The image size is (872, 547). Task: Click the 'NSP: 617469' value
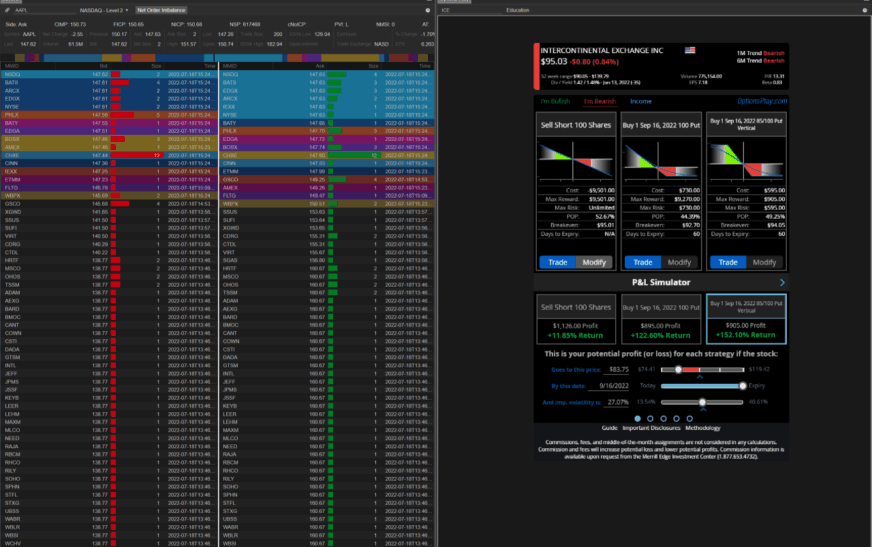click(245, 24)
